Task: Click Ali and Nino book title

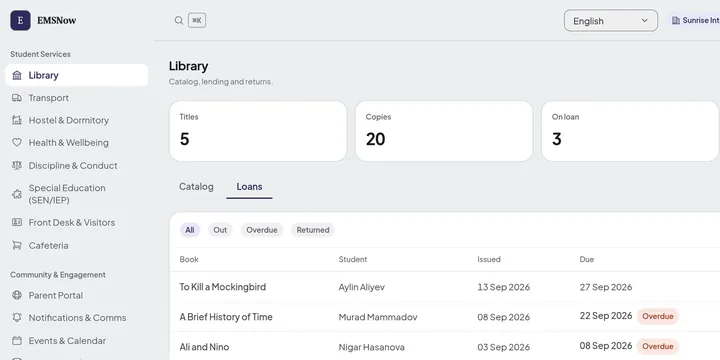Action: tap(204, 347)
